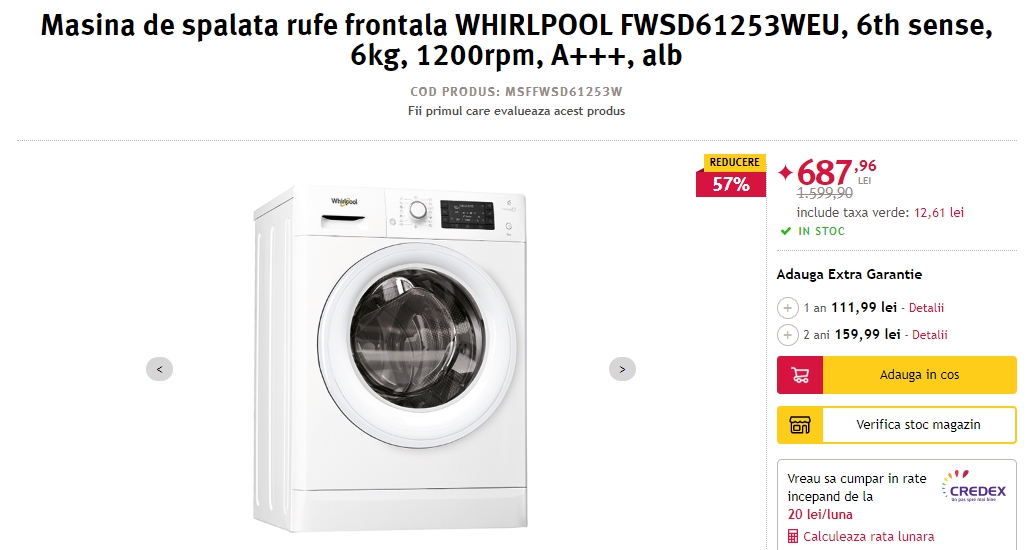1028x550 pixels.
Task: Click the washing machine product image
Action: [x=390, y=357]
